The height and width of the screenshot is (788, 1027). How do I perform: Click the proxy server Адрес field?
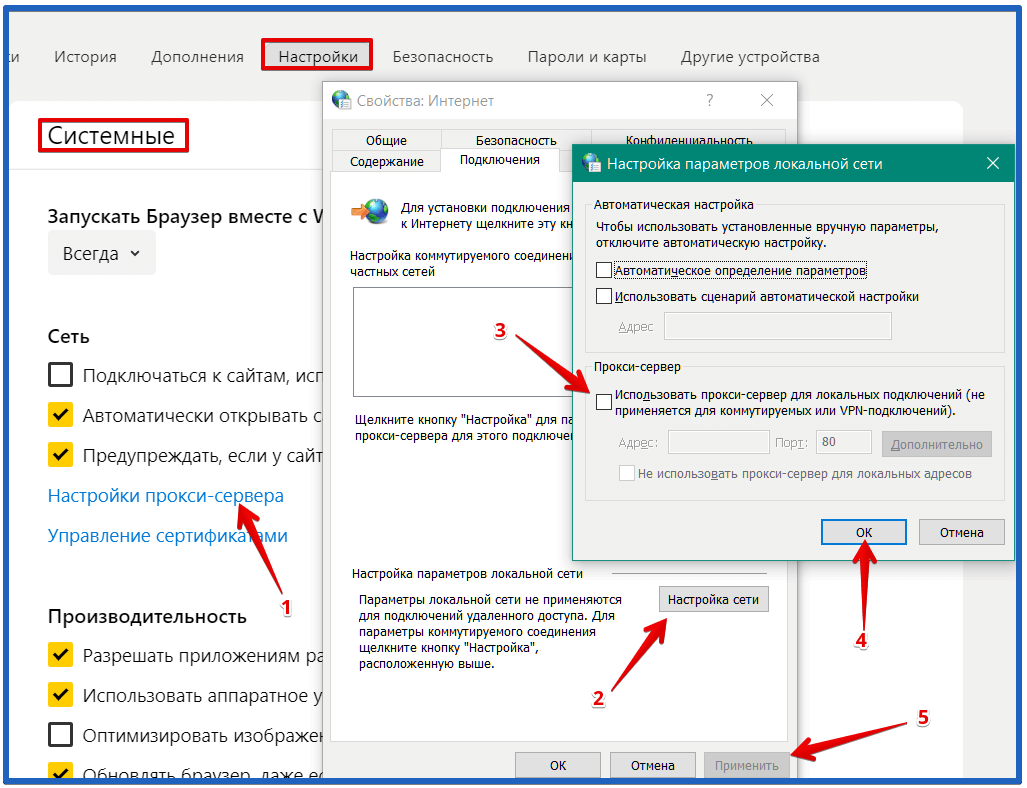[x=719, y=442]
